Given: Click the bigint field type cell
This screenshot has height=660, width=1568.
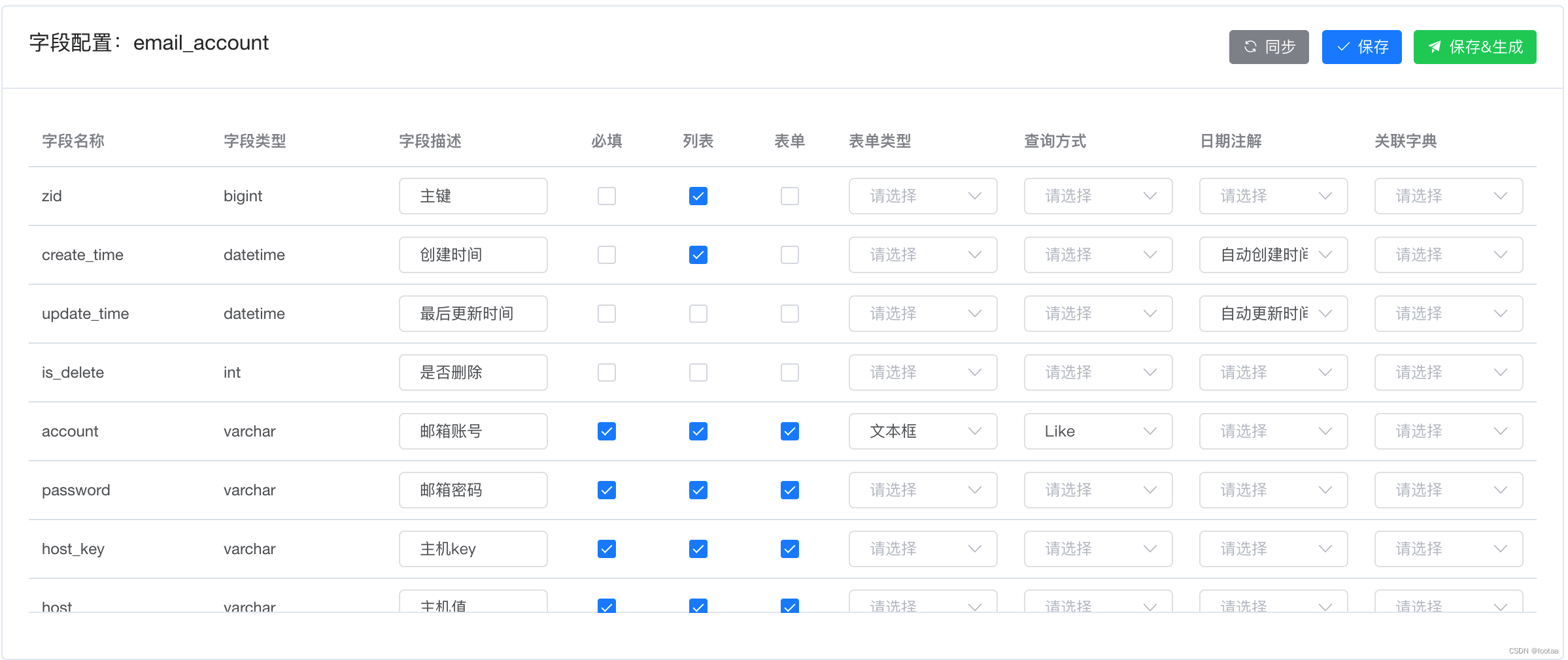Looking at the screenshot, I should click(243, 196).
